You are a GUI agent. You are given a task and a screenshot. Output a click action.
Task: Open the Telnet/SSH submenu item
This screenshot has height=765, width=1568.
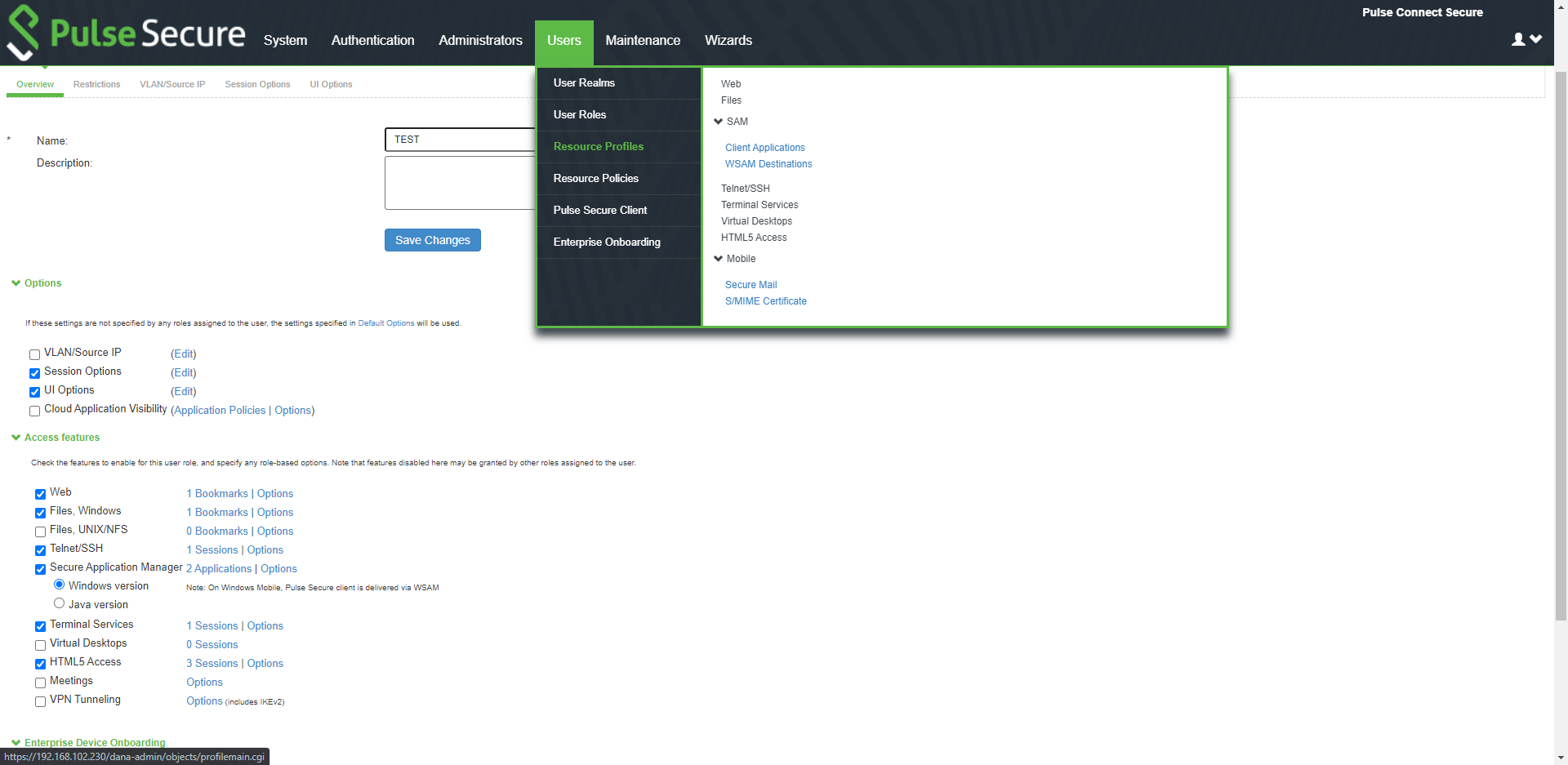(x=745, y=189)
